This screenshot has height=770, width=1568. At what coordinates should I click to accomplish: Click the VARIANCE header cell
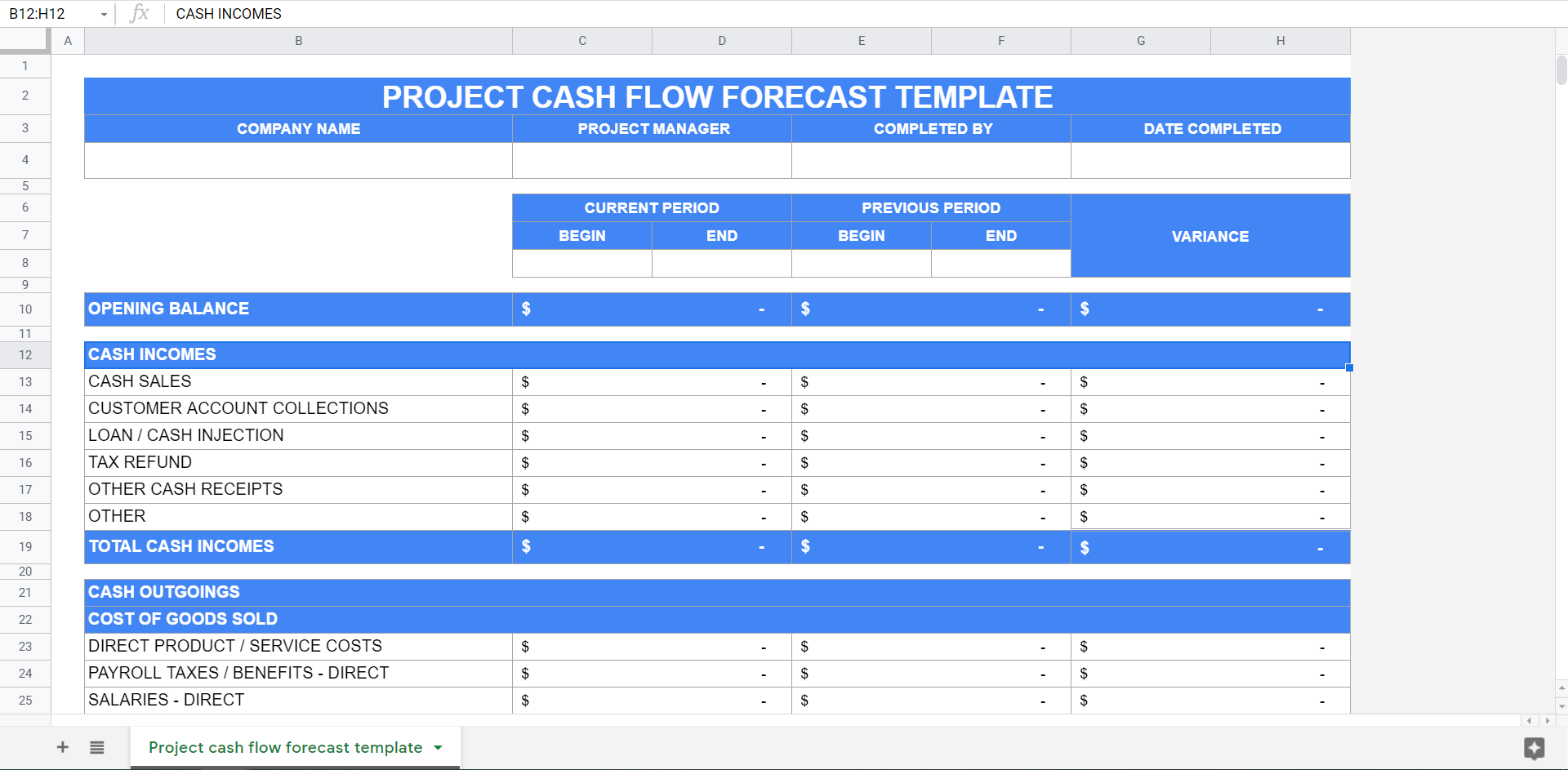tap(1211, 236)
